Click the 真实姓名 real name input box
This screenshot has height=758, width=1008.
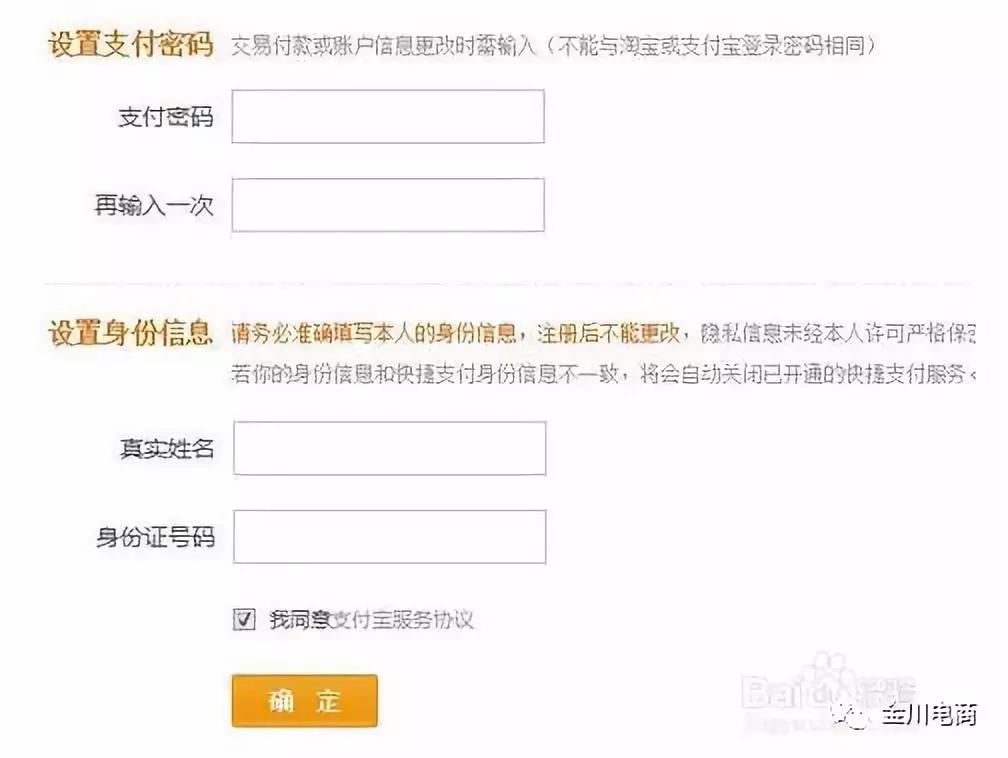coord(388,447)
